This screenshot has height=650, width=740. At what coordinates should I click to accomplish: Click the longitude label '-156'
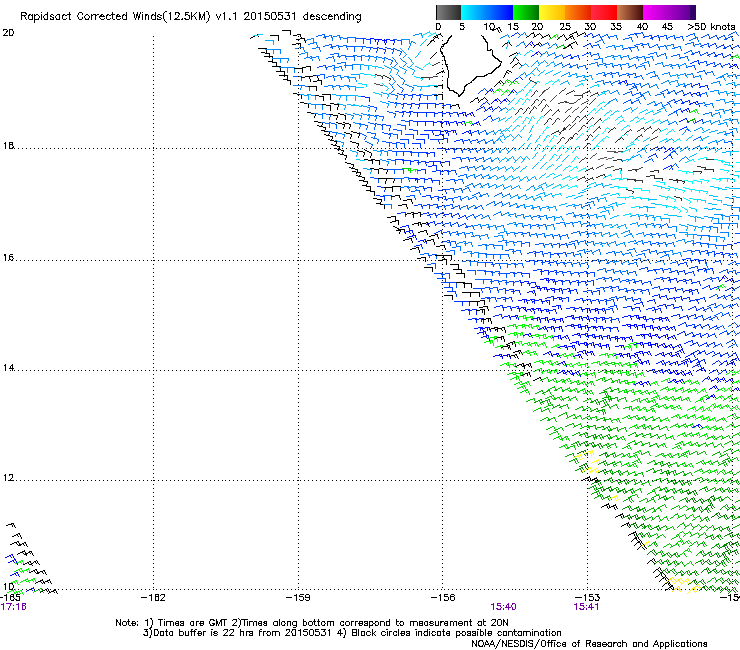click(x=443, y=598)
